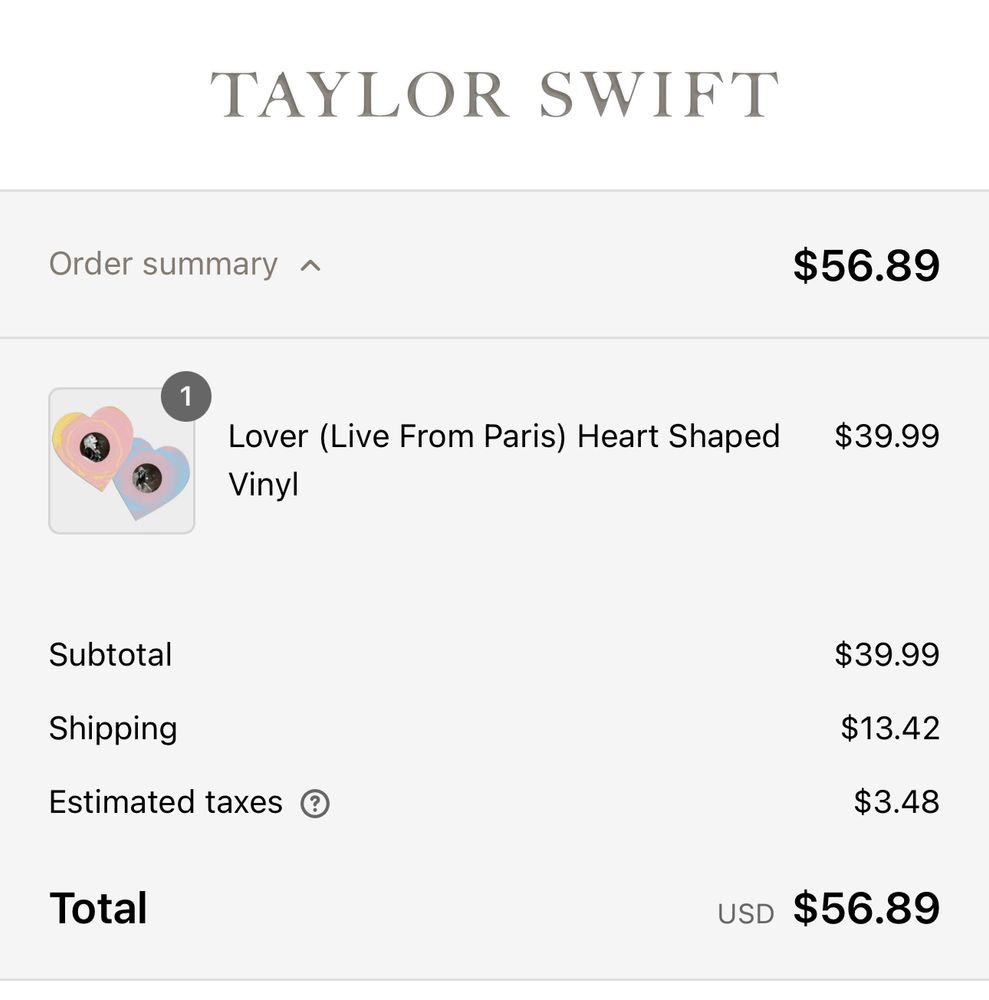Click the final $56.89 amount beside USD
989x1000 pixels.
(866, 908)
